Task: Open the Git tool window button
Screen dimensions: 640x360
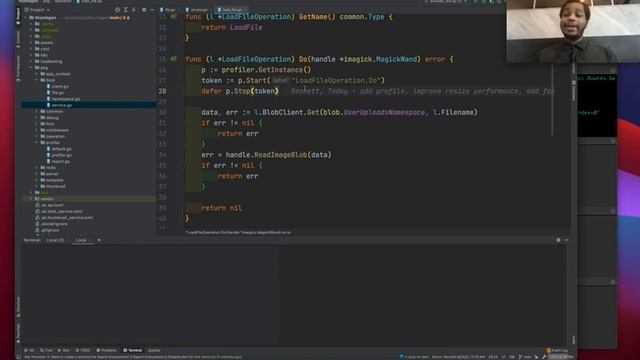Action: pyautogui.click(x=29, y=350)
